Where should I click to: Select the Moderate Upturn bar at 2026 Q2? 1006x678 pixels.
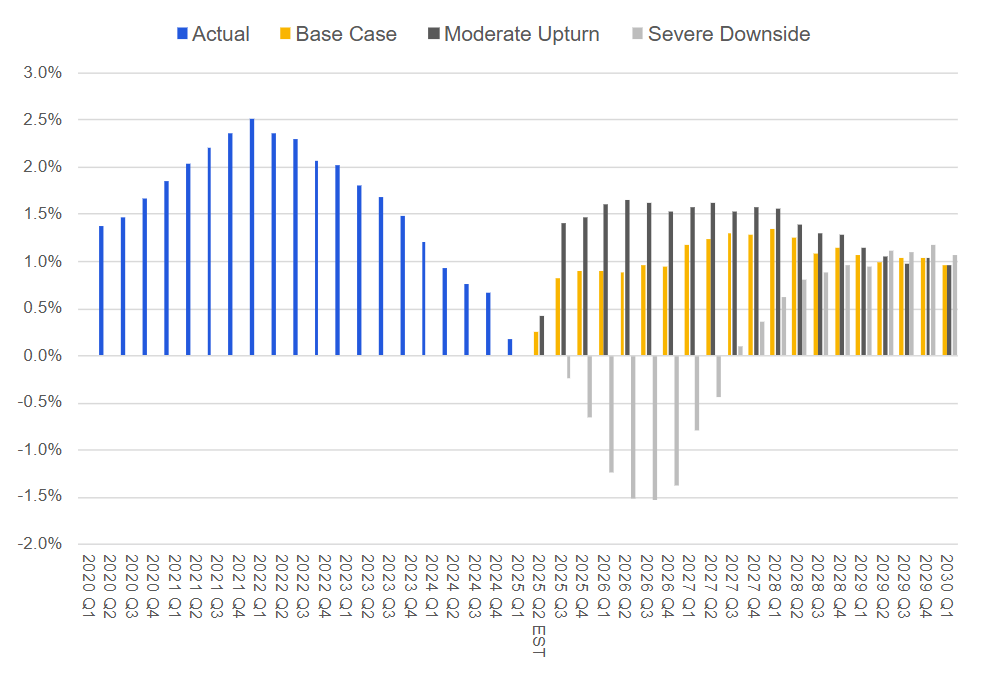pyautogui.click(x=627, y=278)
